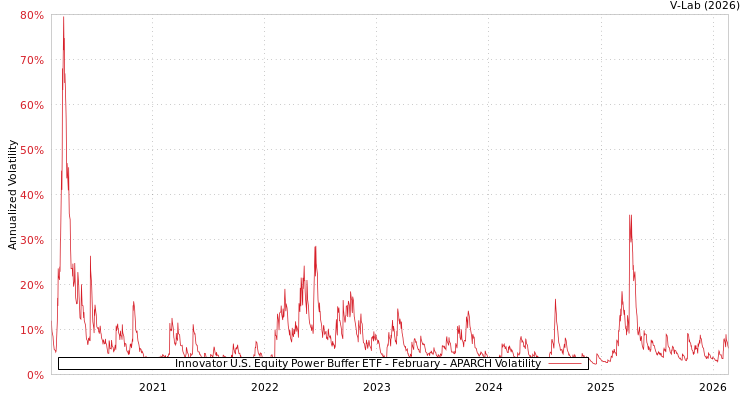Click the 2022 x-axis label
750x400 pixels.
pos(265,388)
